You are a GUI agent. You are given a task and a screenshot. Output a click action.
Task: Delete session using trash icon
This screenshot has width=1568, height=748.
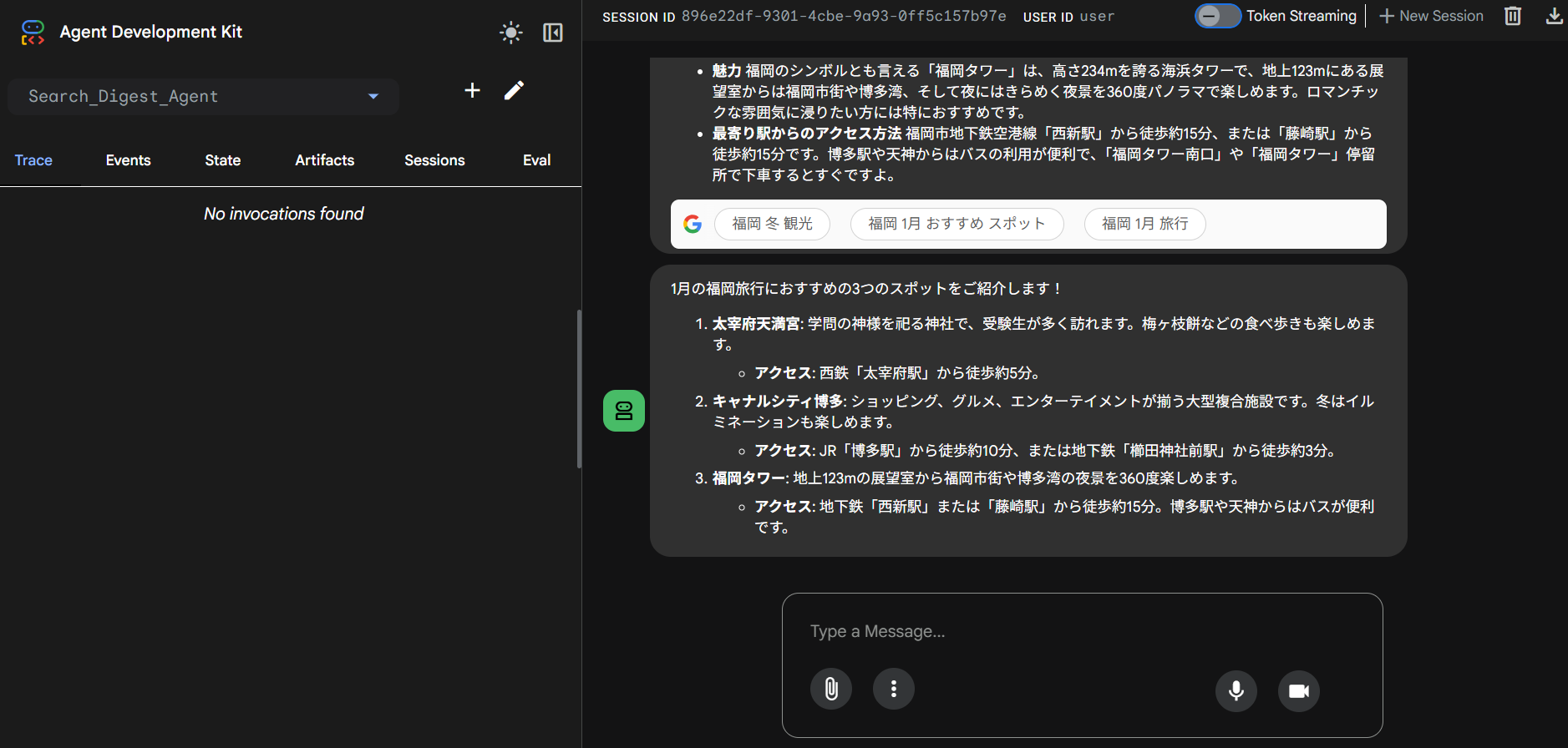pos(1513,16)
